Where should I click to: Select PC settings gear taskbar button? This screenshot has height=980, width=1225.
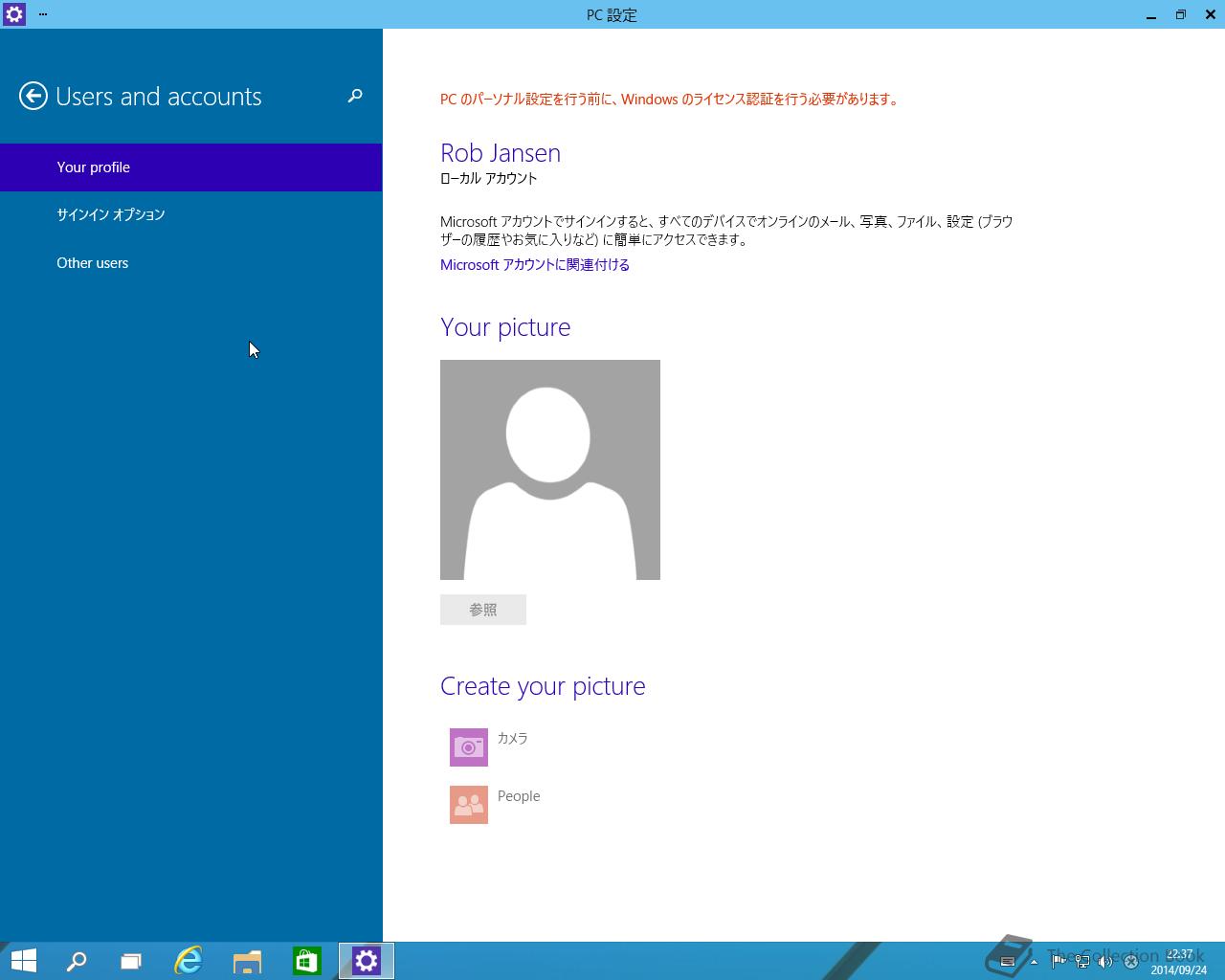click(x=367, y=961)
